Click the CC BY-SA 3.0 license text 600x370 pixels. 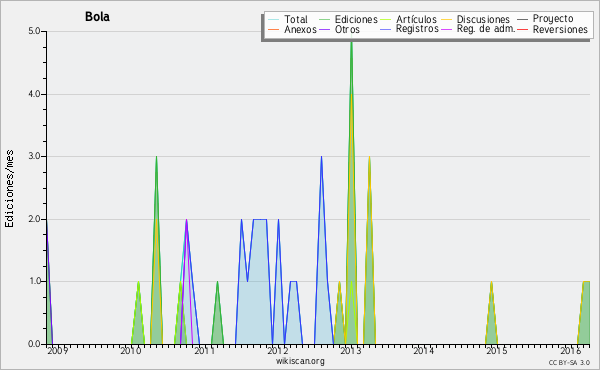point(569,362)
